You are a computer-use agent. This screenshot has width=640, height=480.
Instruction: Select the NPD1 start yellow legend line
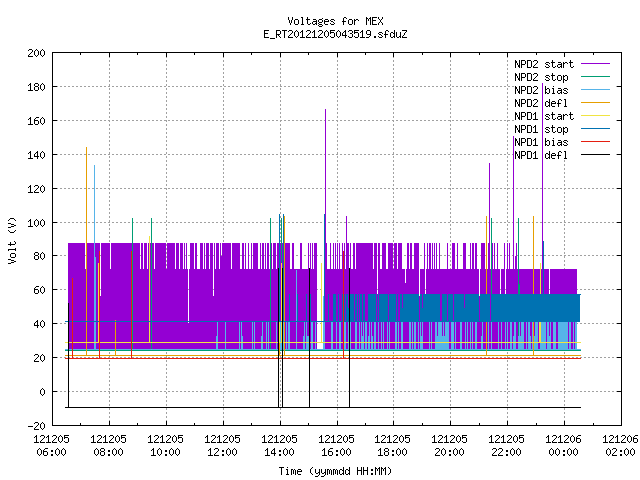point(595,116)
